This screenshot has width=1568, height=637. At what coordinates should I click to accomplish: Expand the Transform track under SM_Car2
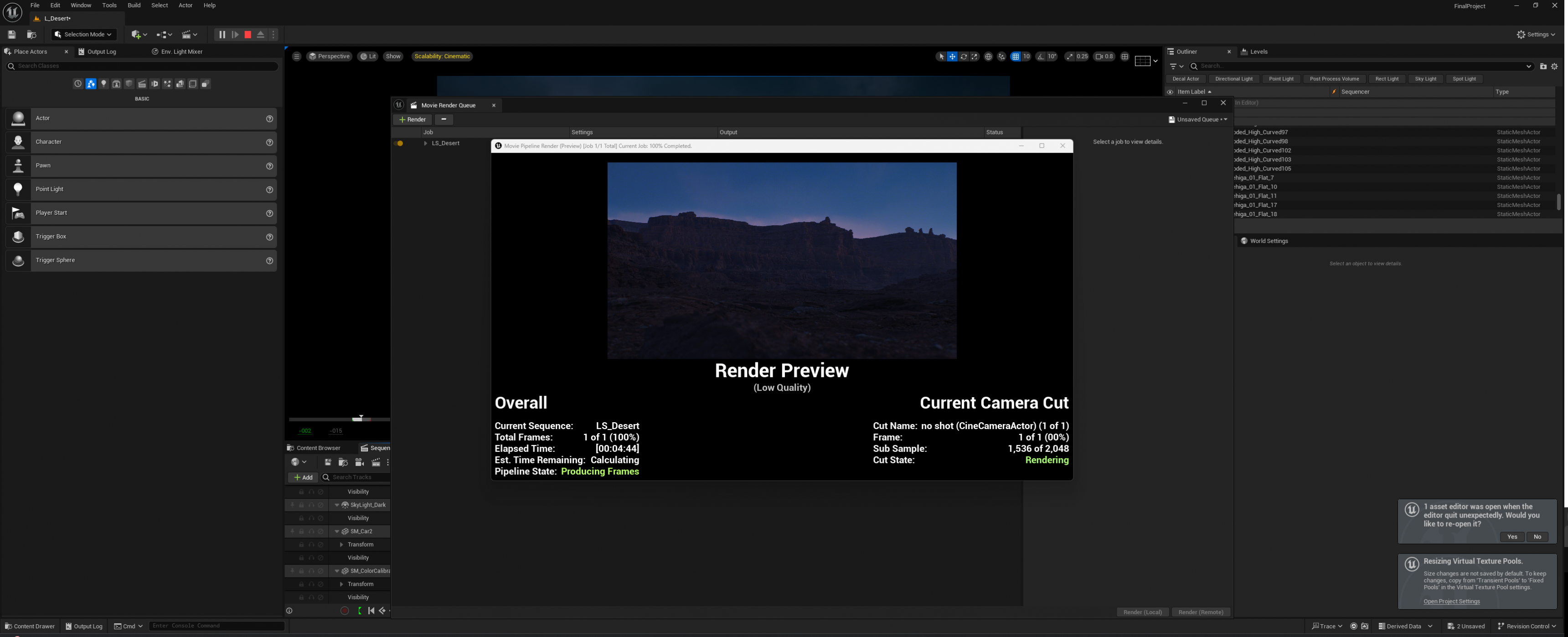[x=341, y=545]
